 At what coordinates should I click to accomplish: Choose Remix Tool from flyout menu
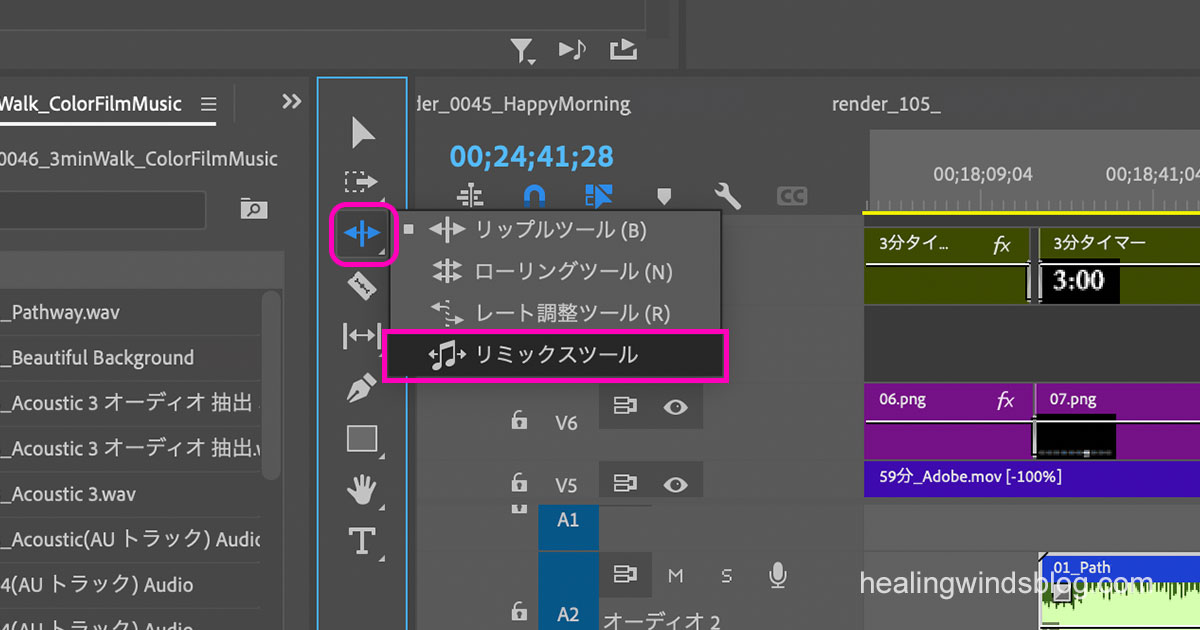point(555,356)
